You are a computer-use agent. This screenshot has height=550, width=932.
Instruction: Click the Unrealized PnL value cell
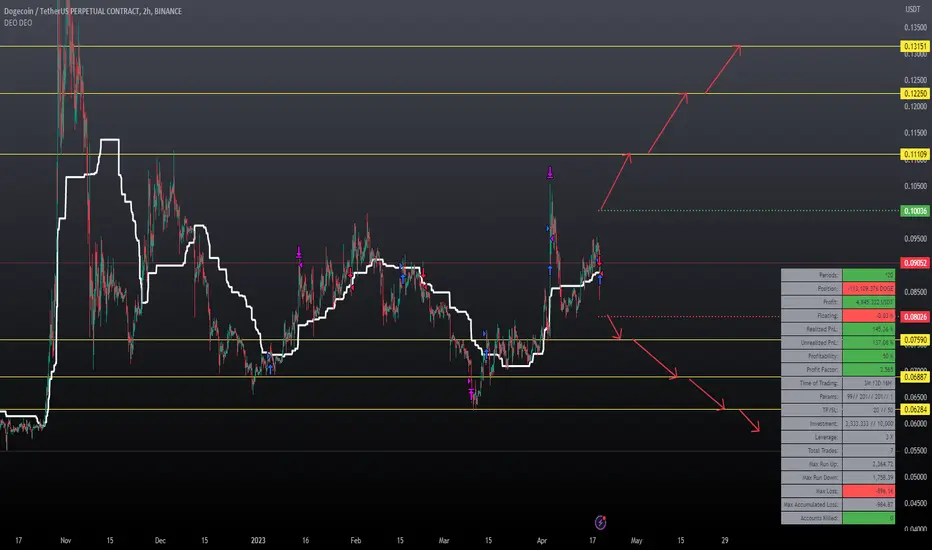pos(868,342)
